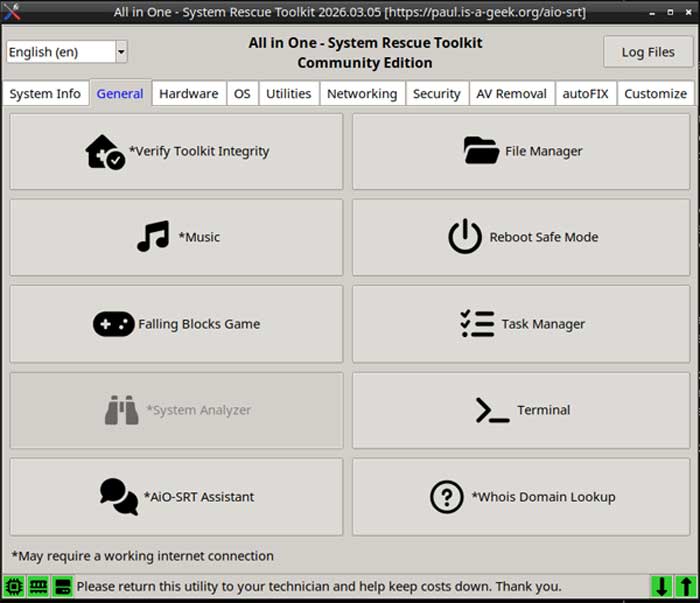
Task: Switch to the Hardware tab
Action: (188, 94)
